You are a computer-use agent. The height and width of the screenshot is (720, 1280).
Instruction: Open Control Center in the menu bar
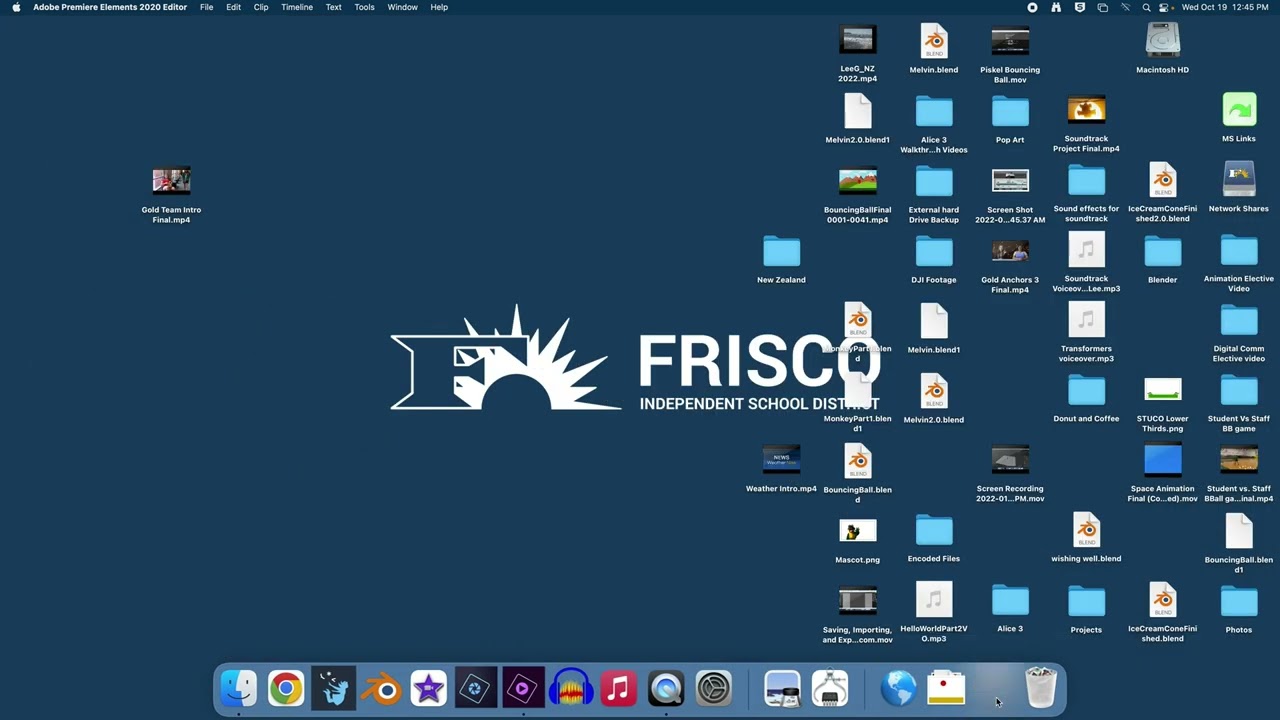pos(1165,7)
